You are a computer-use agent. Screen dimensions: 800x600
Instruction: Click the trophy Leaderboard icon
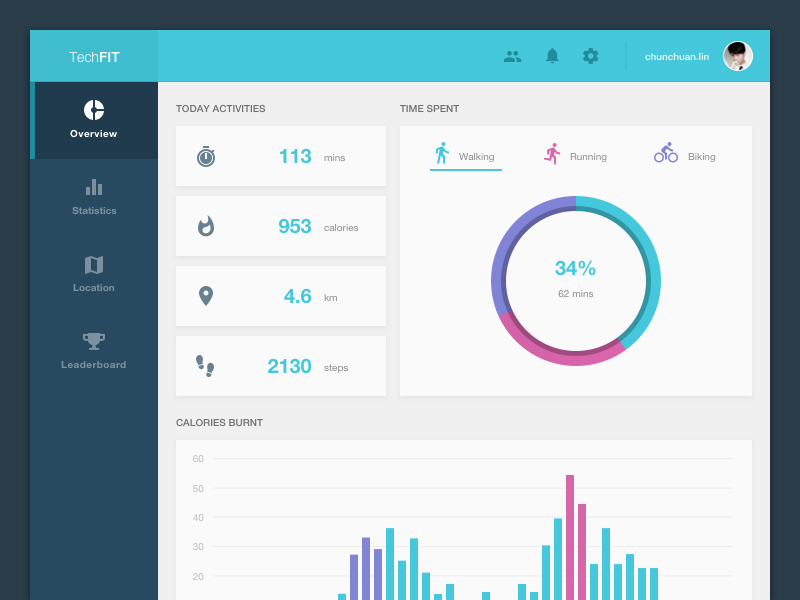tap(94, 341)
